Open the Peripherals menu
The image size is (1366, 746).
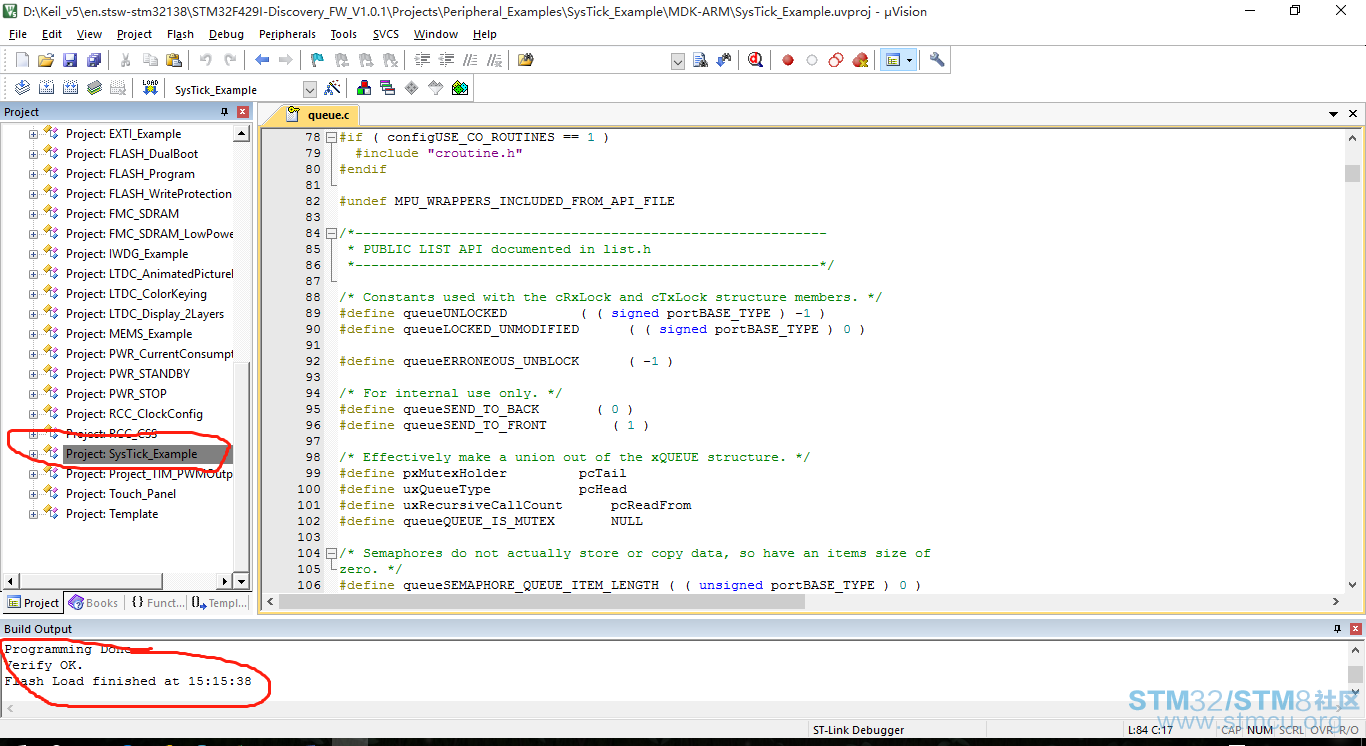coord(287,34)
